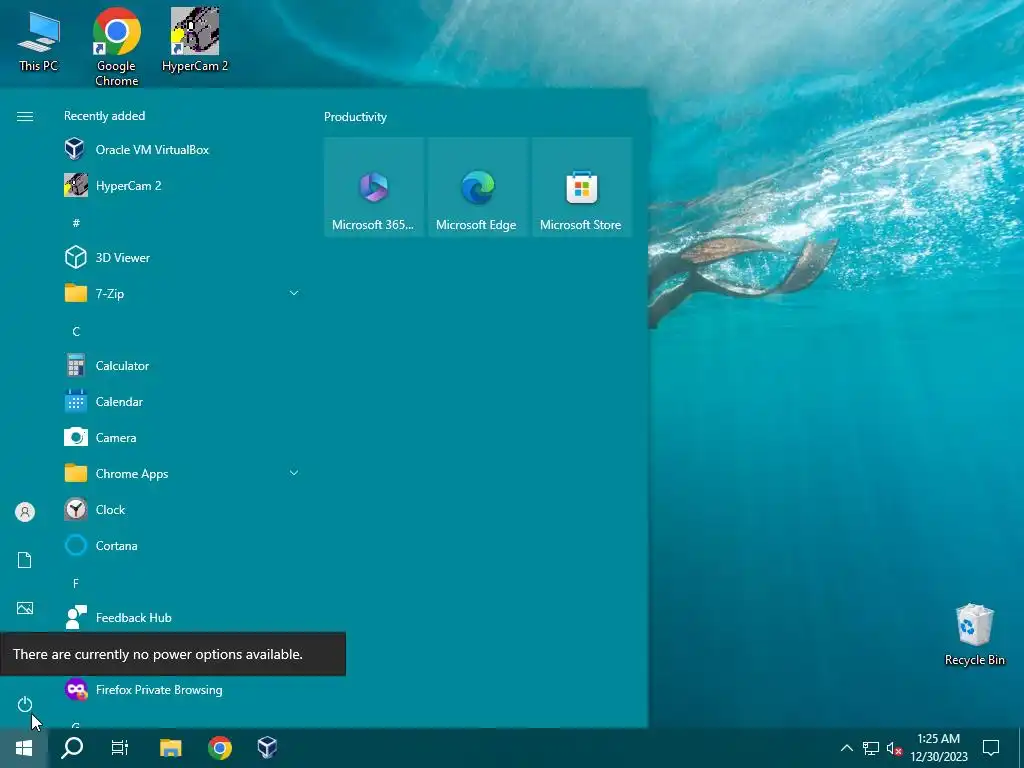1024x768 pixels.
Task: Click the Recently added heading
Action: pyautogui.click(x=104, y=116)
